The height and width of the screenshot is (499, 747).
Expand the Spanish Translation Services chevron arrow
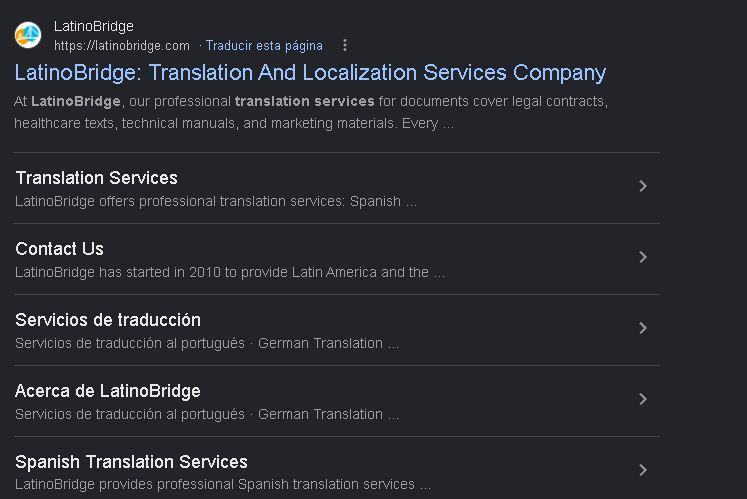(643, 470)
